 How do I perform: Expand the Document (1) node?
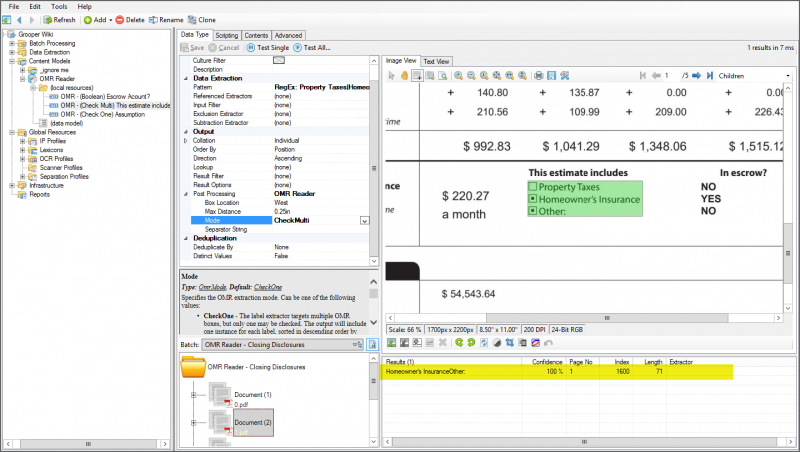click(x=194, y=396)
